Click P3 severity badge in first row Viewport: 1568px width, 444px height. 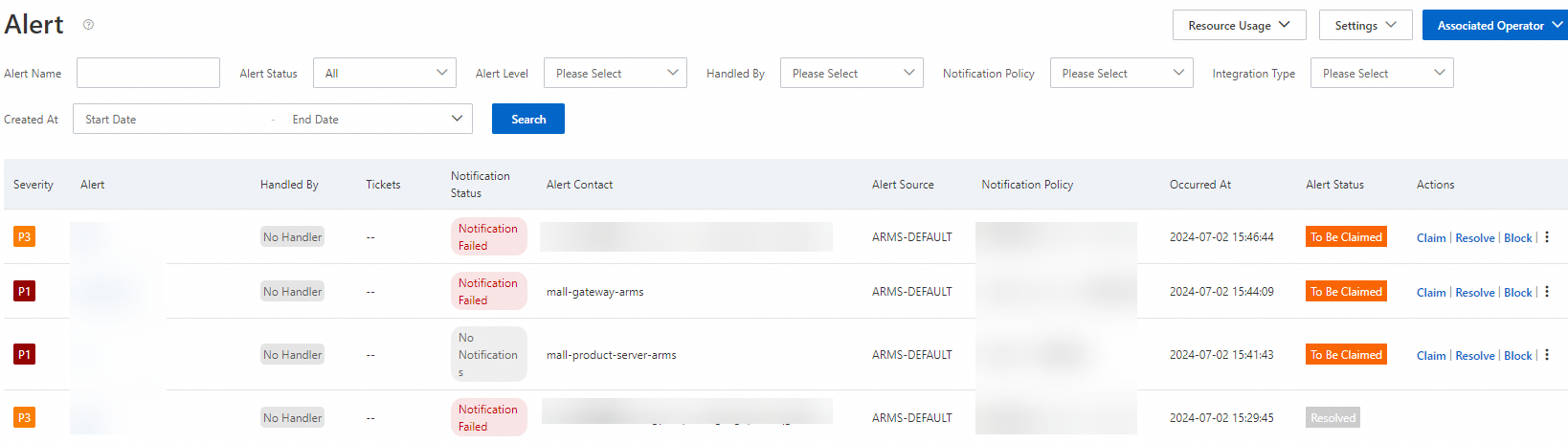point(24,237)
